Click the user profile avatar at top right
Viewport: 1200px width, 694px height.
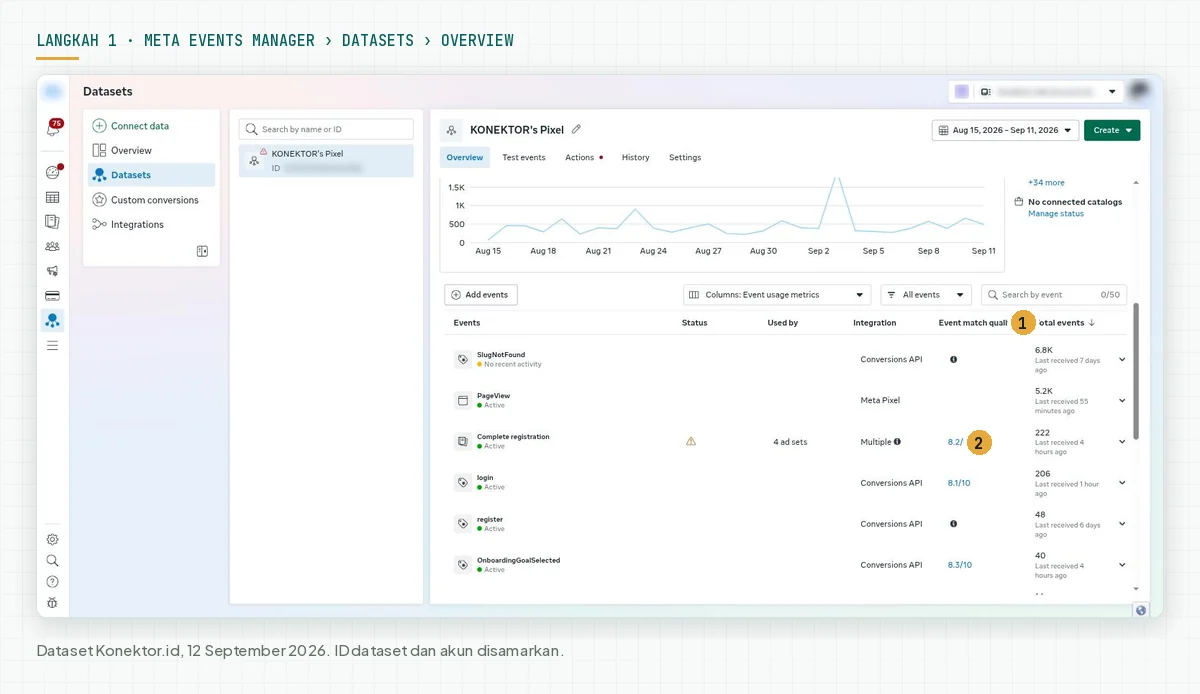[x=1139, y=91]
